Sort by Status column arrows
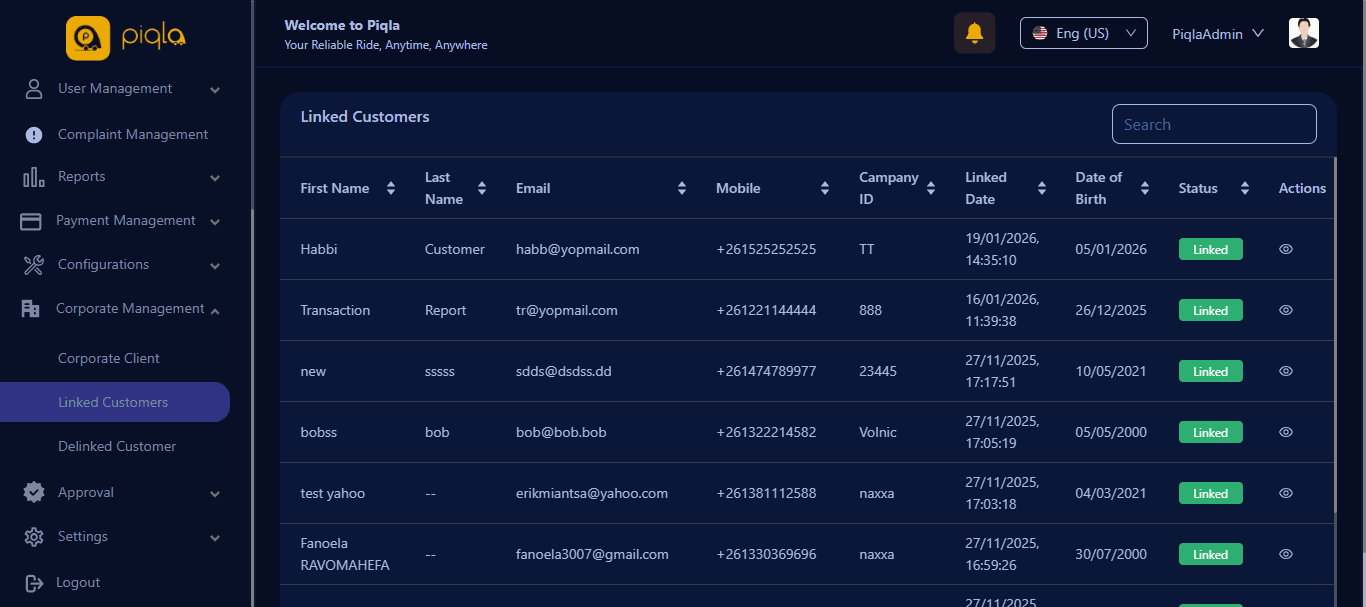Viewport: 1366px width, 607px height. pos(1245,188)
